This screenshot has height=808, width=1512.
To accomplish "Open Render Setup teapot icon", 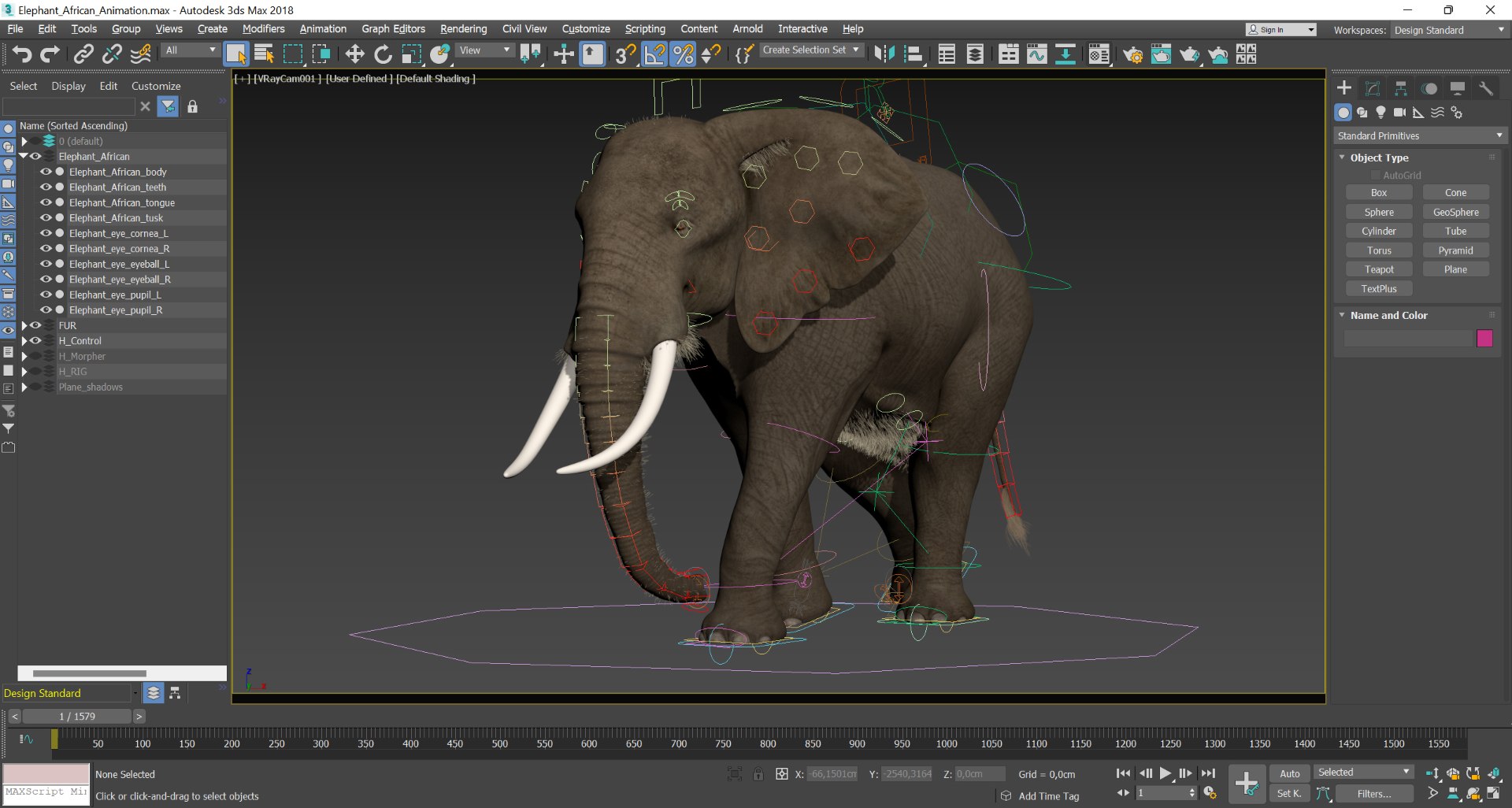I will coord(1132,54).
